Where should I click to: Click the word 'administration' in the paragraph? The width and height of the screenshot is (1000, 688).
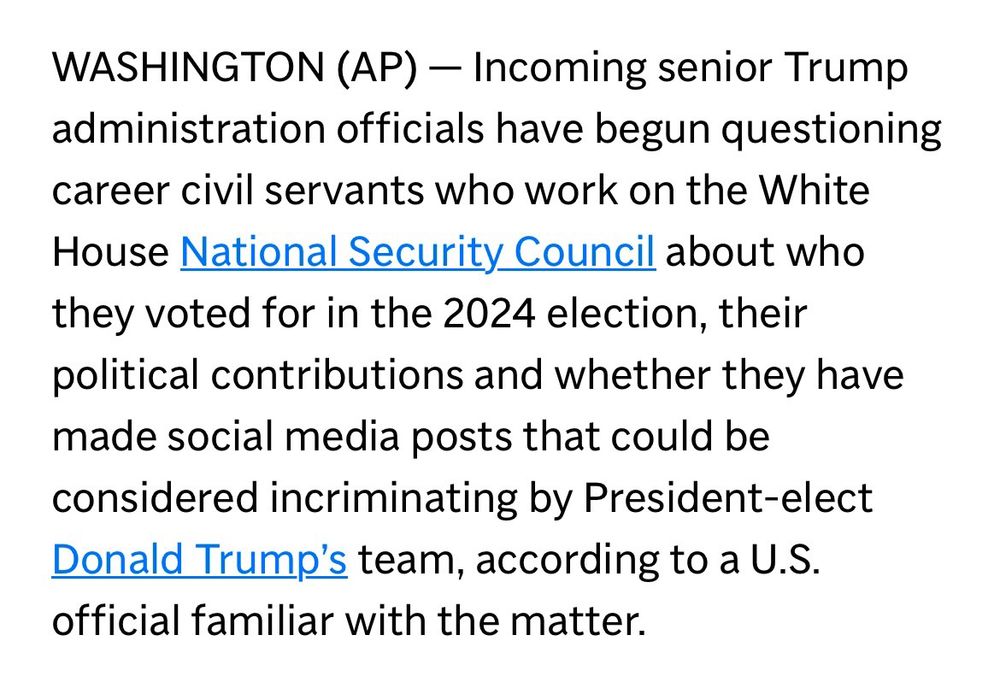[x=188, y=128]
